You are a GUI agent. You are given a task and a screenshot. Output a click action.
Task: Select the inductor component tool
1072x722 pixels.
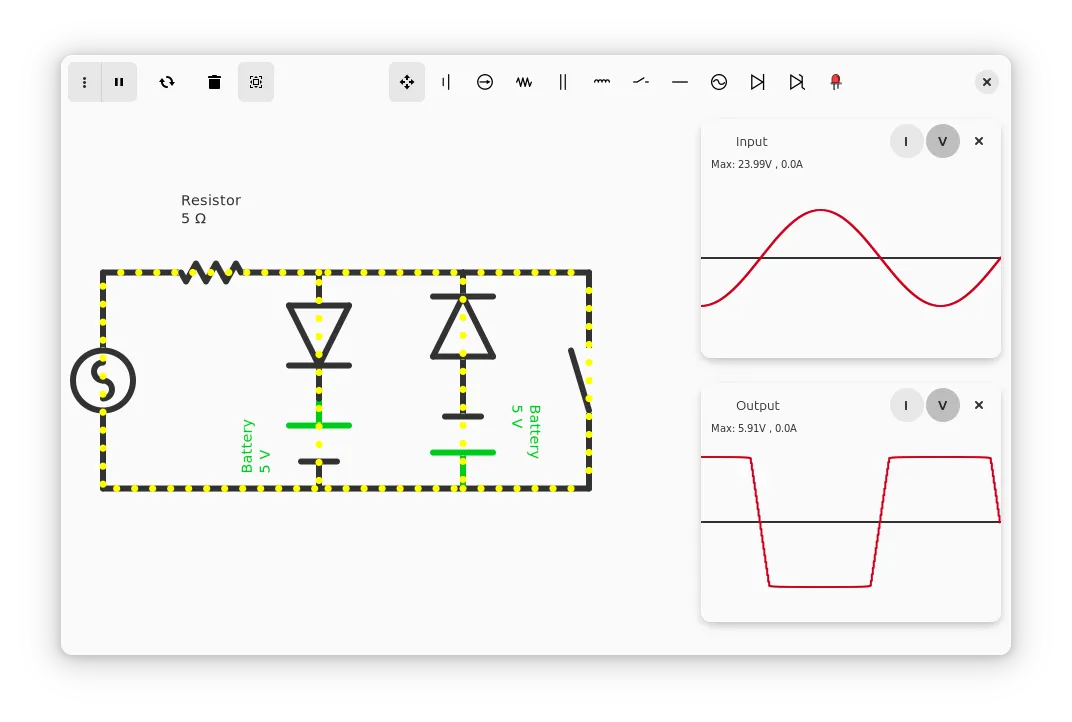coord(602,82)
